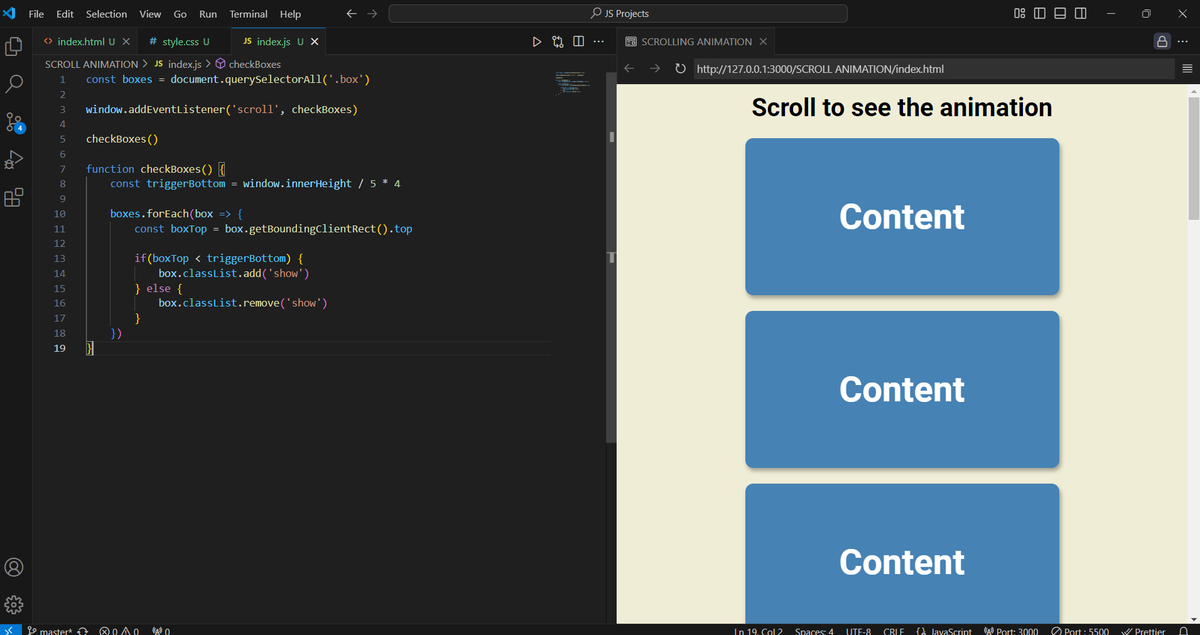1200x635 pixels.
Task: Open the preview panel More Actions ellipsis
Action: 1184,42
